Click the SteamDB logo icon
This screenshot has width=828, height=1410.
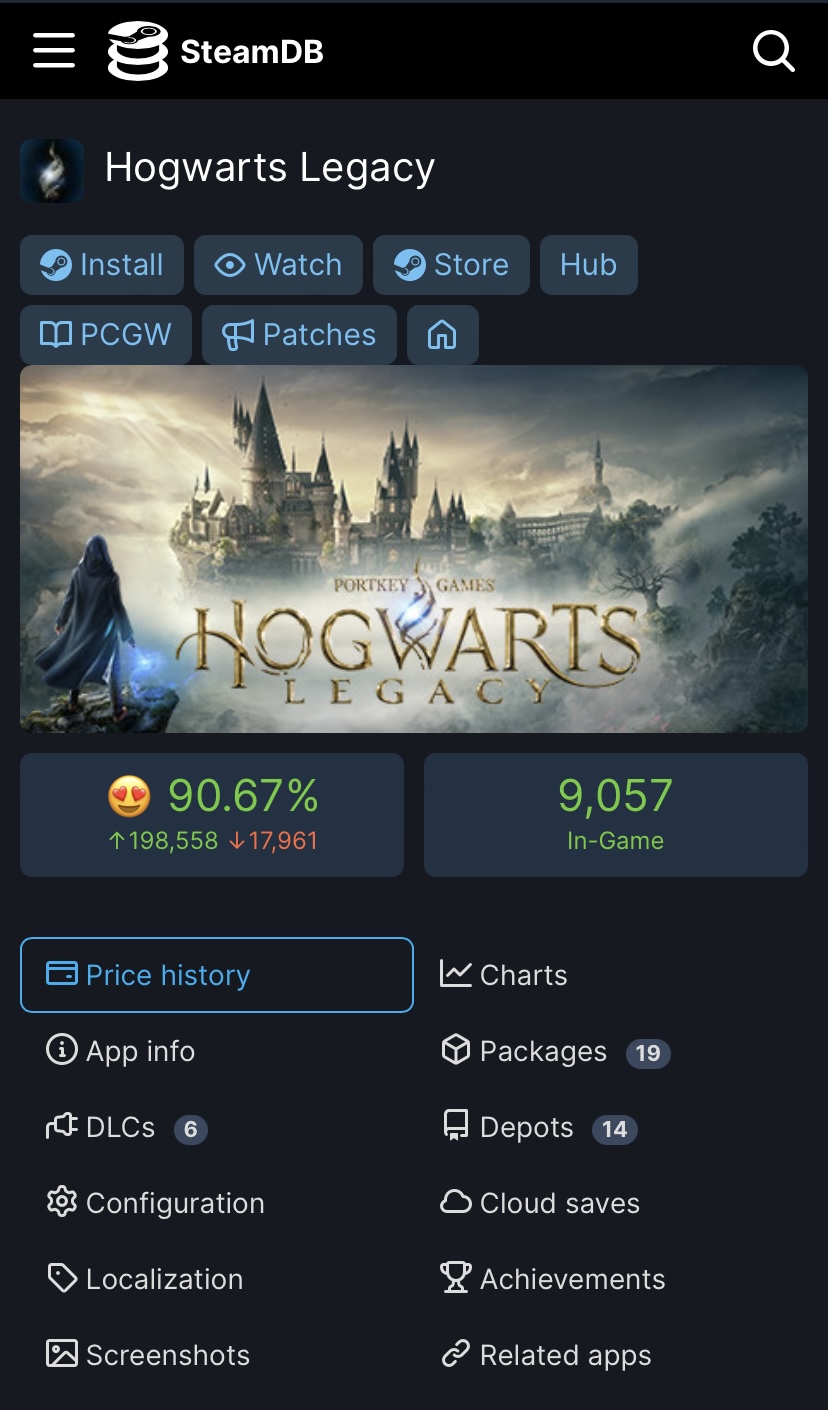pyautogui.click(x=138, y=51)
